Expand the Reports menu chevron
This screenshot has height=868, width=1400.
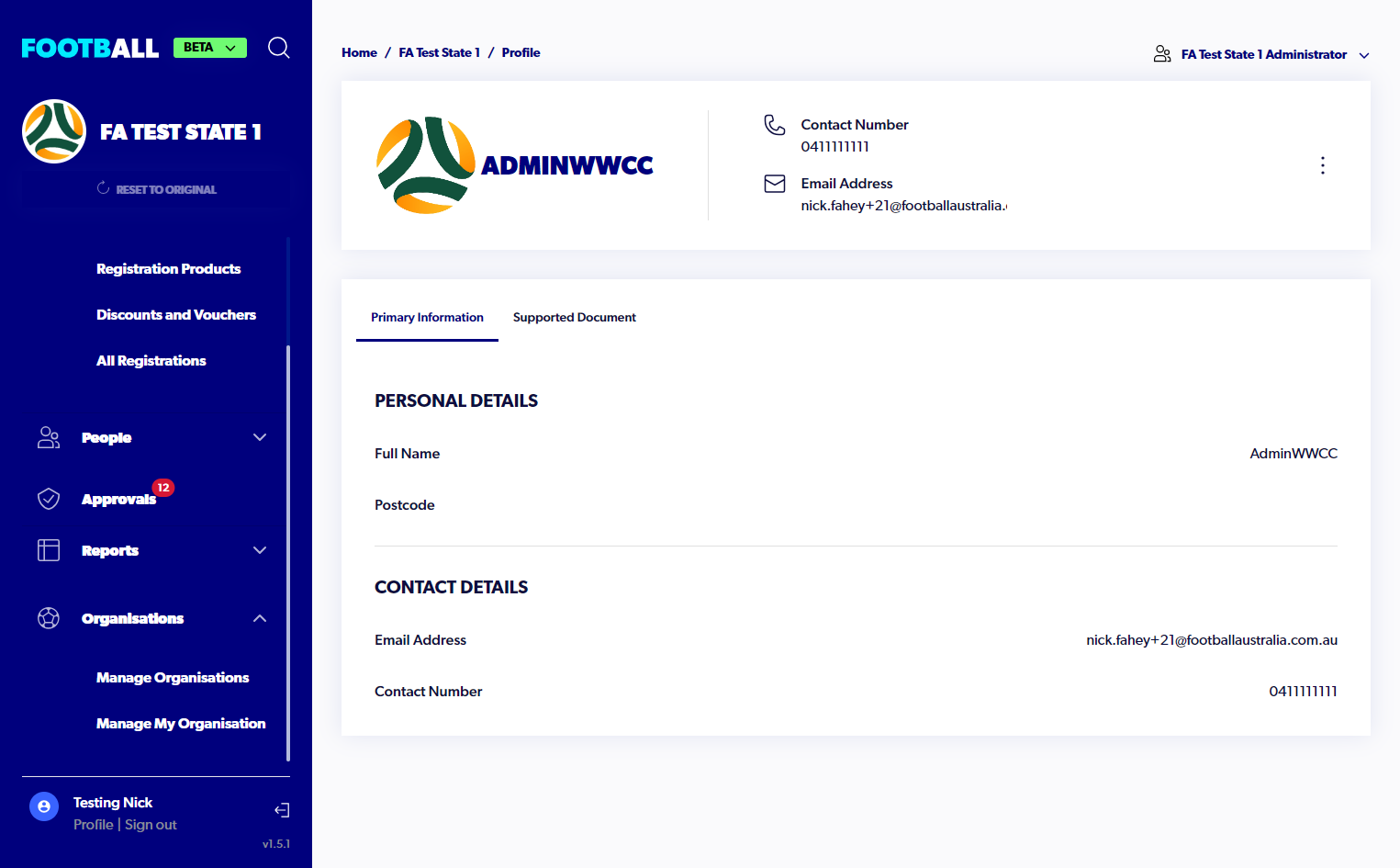(260, 550)
